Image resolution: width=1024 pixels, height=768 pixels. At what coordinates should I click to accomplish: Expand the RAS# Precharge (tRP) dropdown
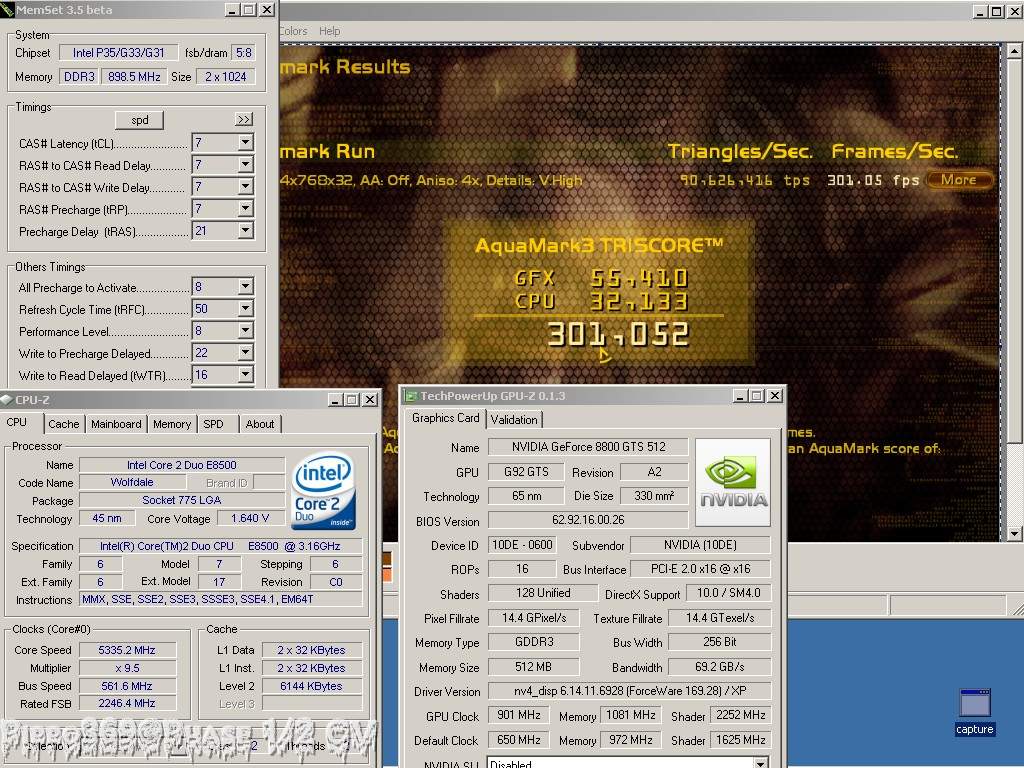pyautogui.click(x=246, y=209)
